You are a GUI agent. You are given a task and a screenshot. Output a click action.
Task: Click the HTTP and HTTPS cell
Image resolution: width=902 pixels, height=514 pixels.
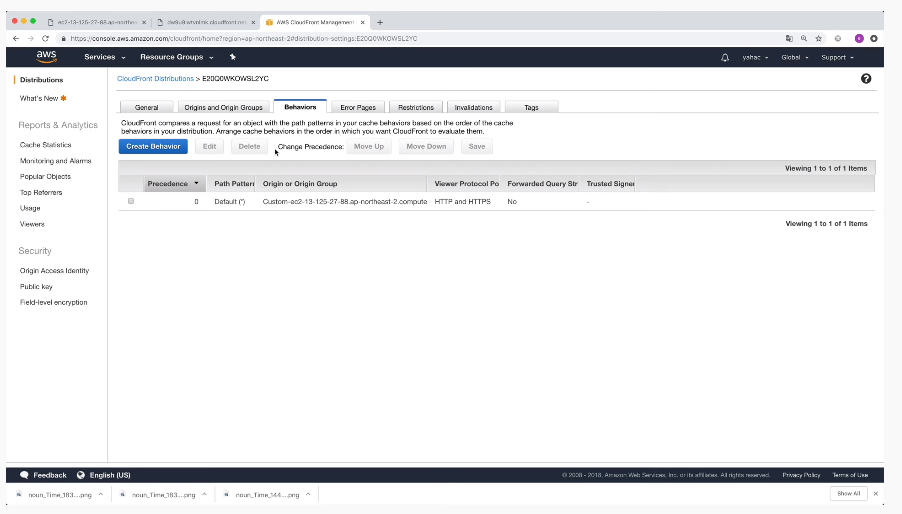(463, 202)
